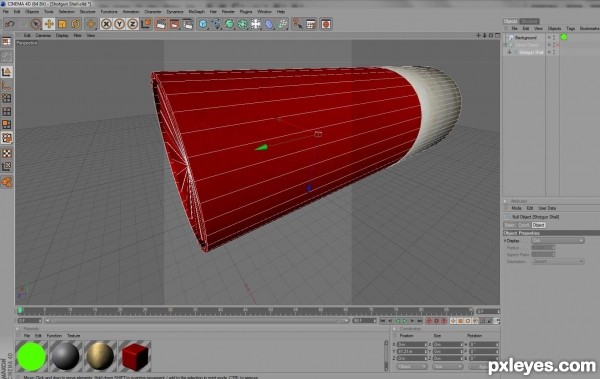600x379 pixels.
Task: Click the green material swatch
Action: [32, 356]
